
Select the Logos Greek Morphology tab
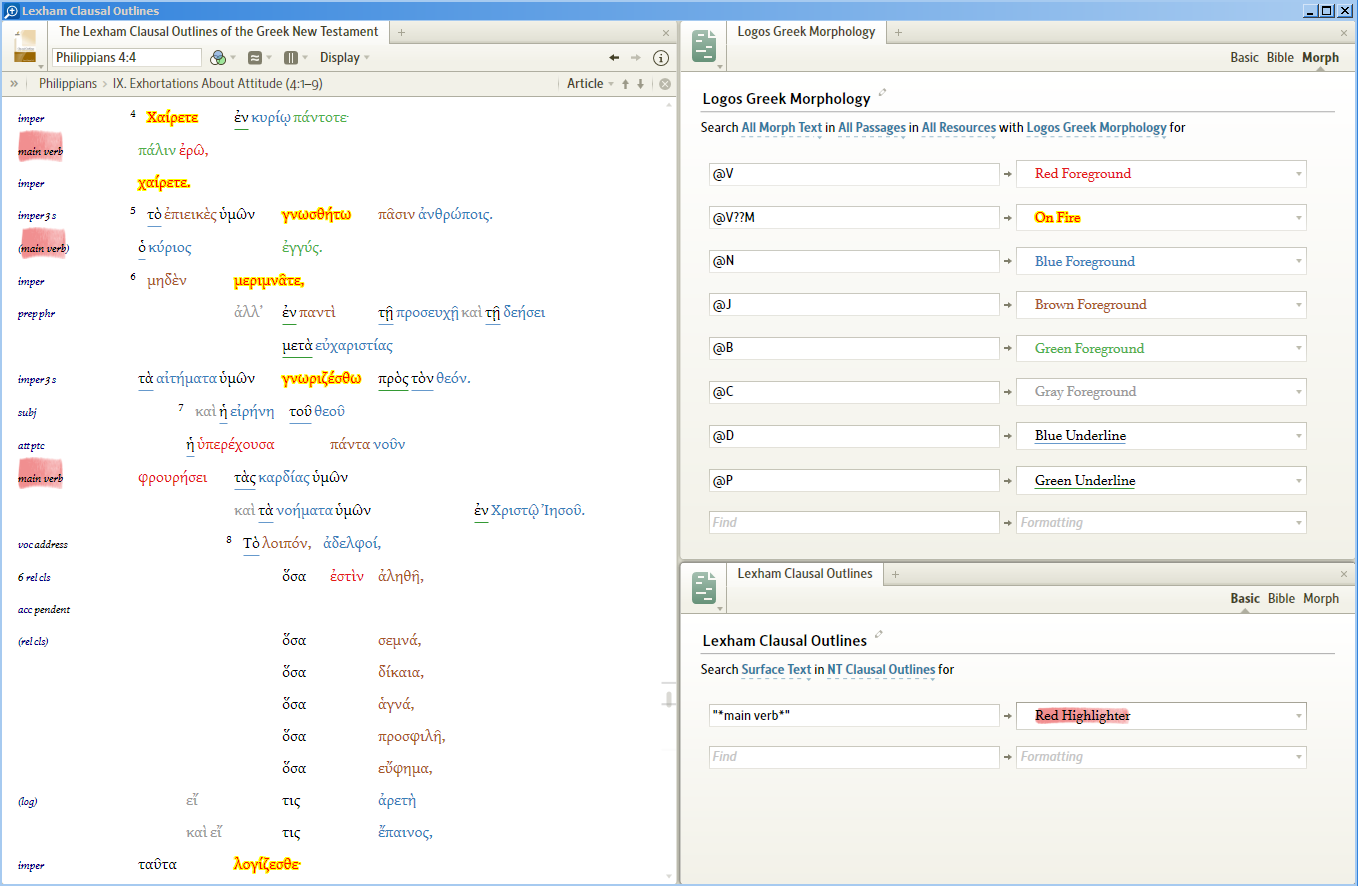click(x=806, y=32)
